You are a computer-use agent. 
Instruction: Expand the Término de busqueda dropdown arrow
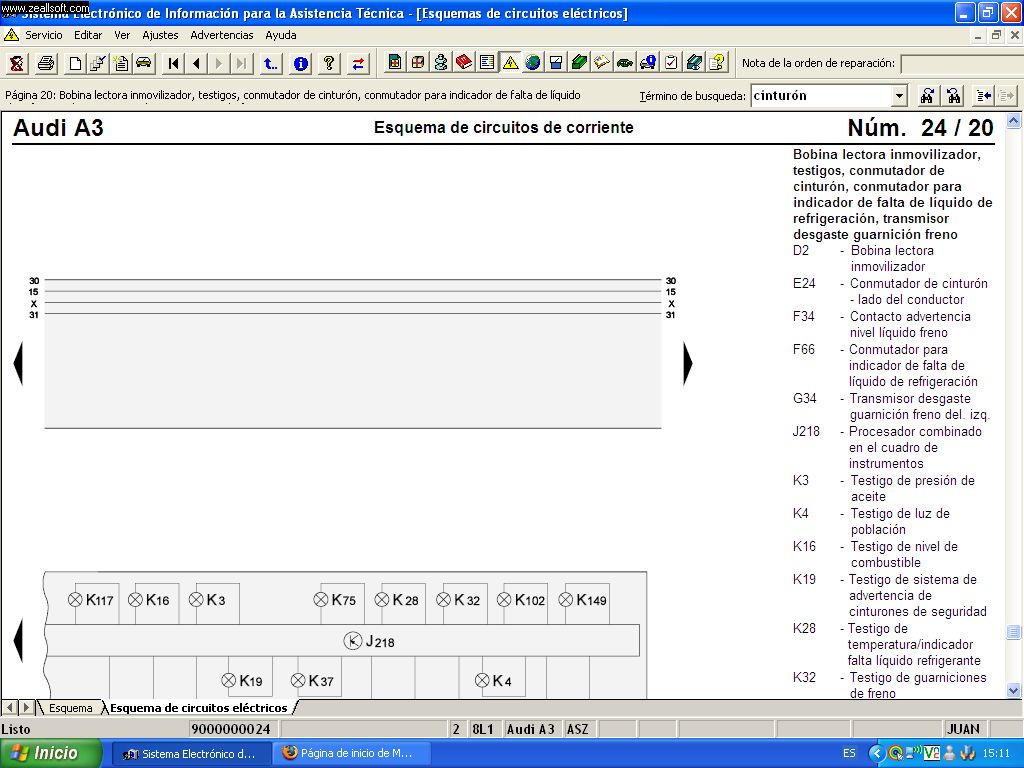click(x=899, y=96)
